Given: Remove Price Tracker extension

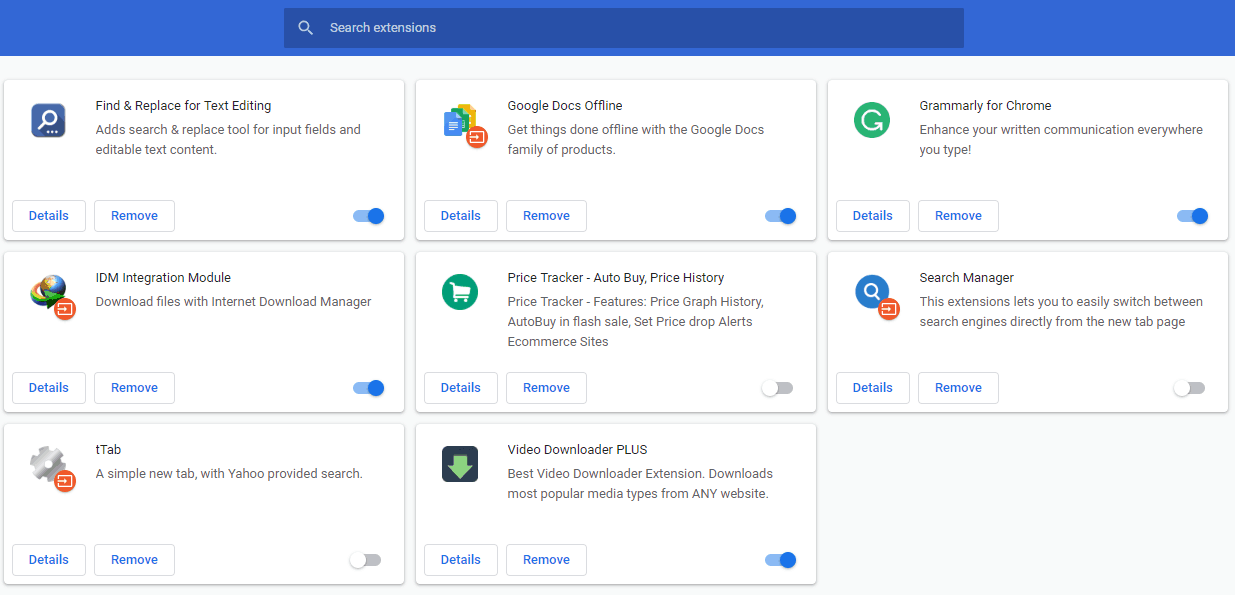Looking at the screenshot, I should coord(546,388).
